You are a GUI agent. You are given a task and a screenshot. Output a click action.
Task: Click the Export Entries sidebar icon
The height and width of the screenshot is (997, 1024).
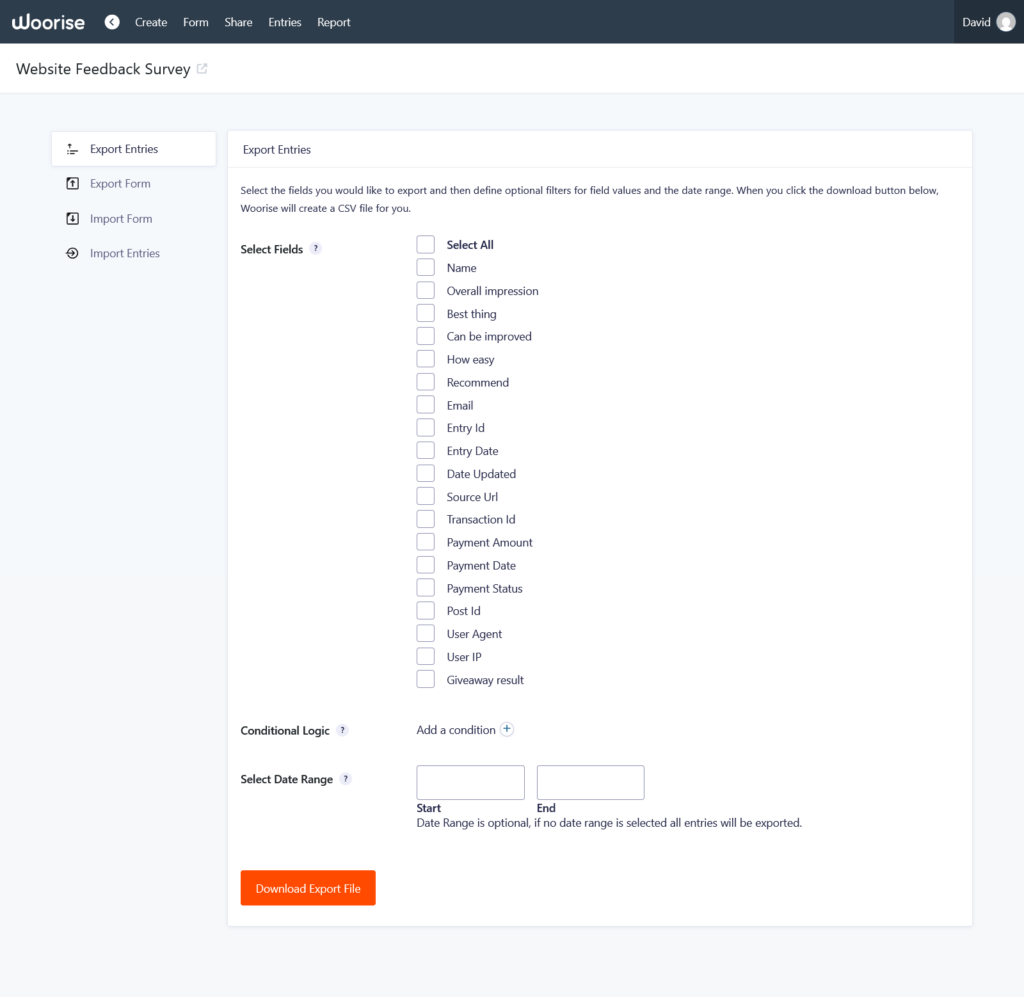coord(72,149)
